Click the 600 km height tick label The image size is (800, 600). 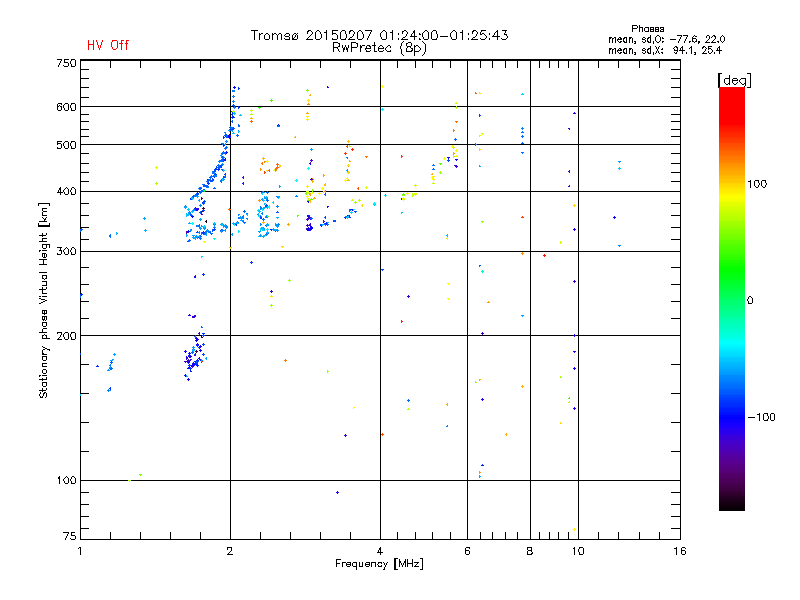(x=66, y=107)
